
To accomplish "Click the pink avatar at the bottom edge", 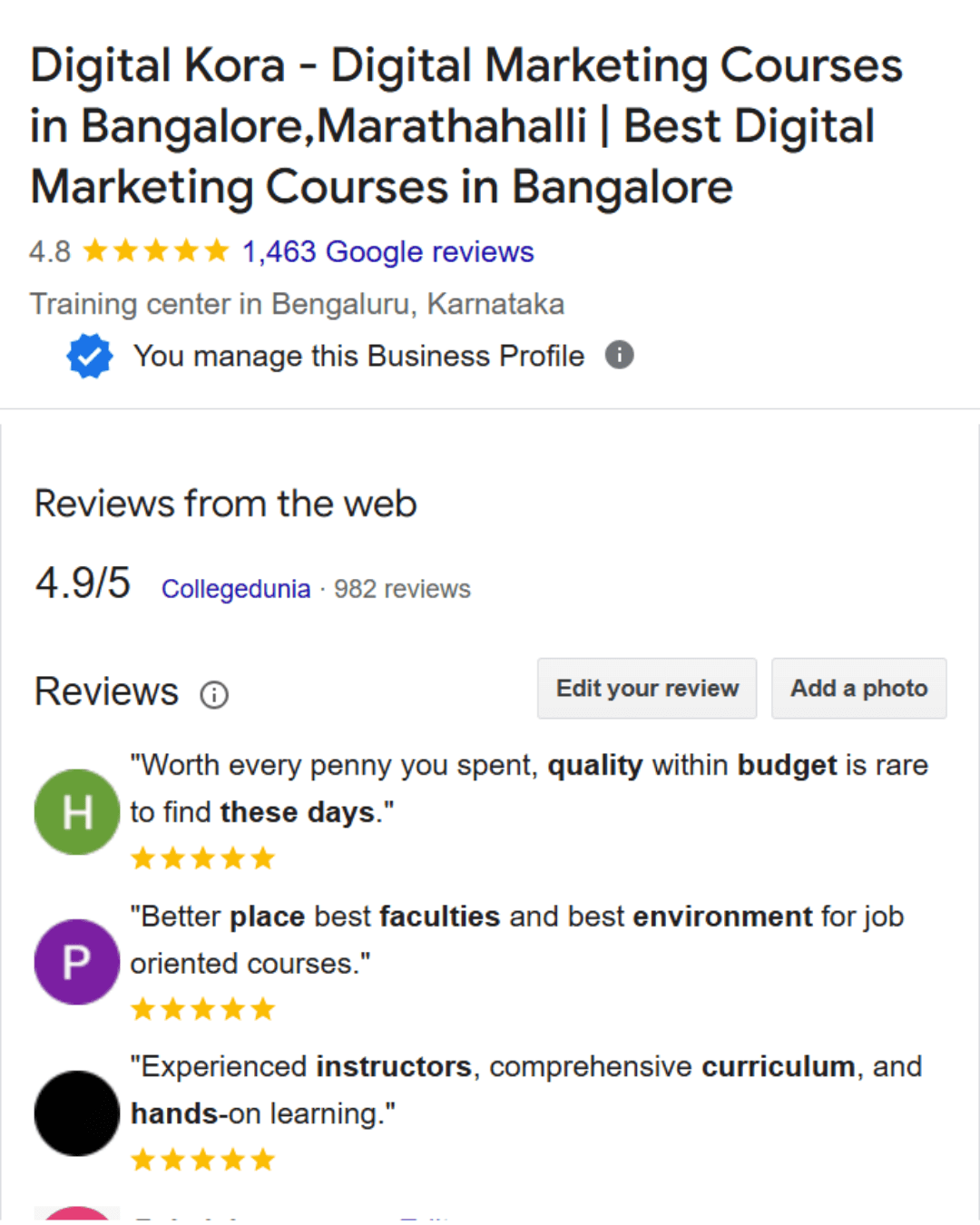I will pos(77,1213).
